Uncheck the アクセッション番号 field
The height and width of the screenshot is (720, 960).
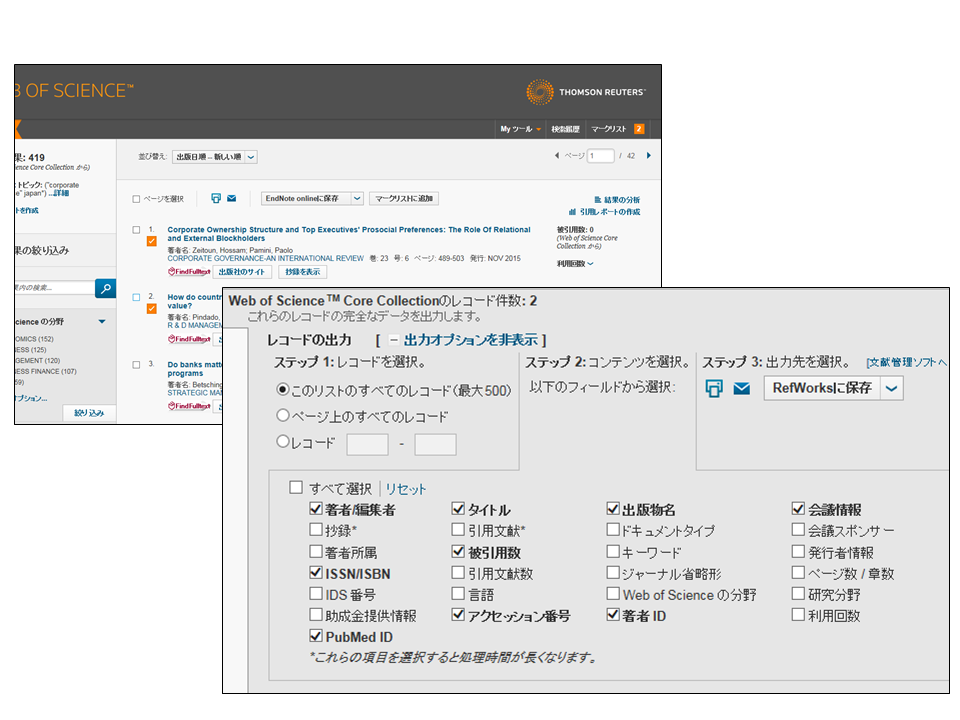click(458, 615)
